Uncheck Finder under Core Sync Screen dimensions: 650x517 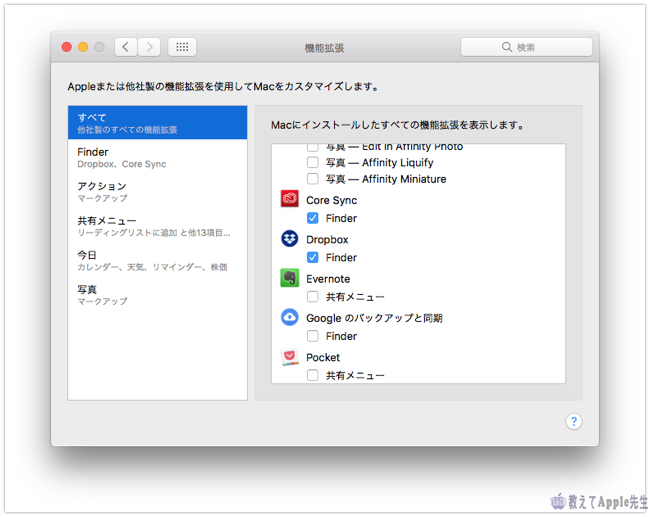point(313,218)
